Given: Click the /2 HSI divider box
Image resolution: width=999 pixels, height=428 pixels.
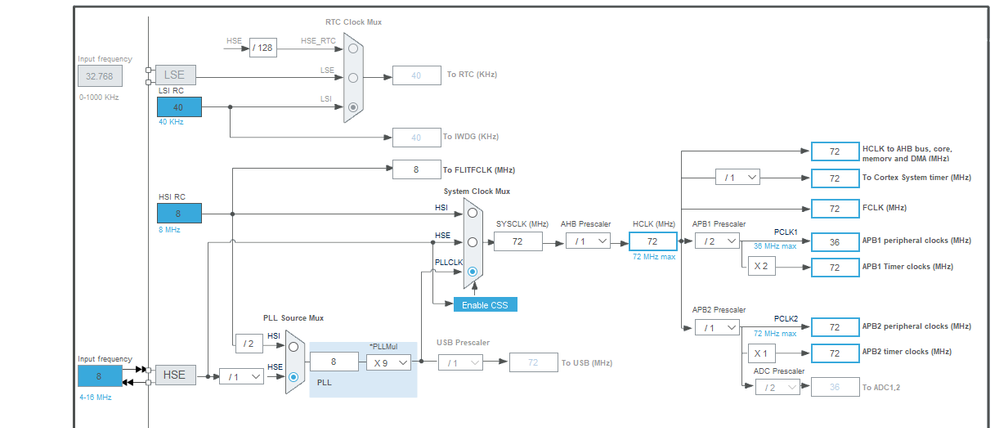Looking at the screenshot, I should [248, 344].
